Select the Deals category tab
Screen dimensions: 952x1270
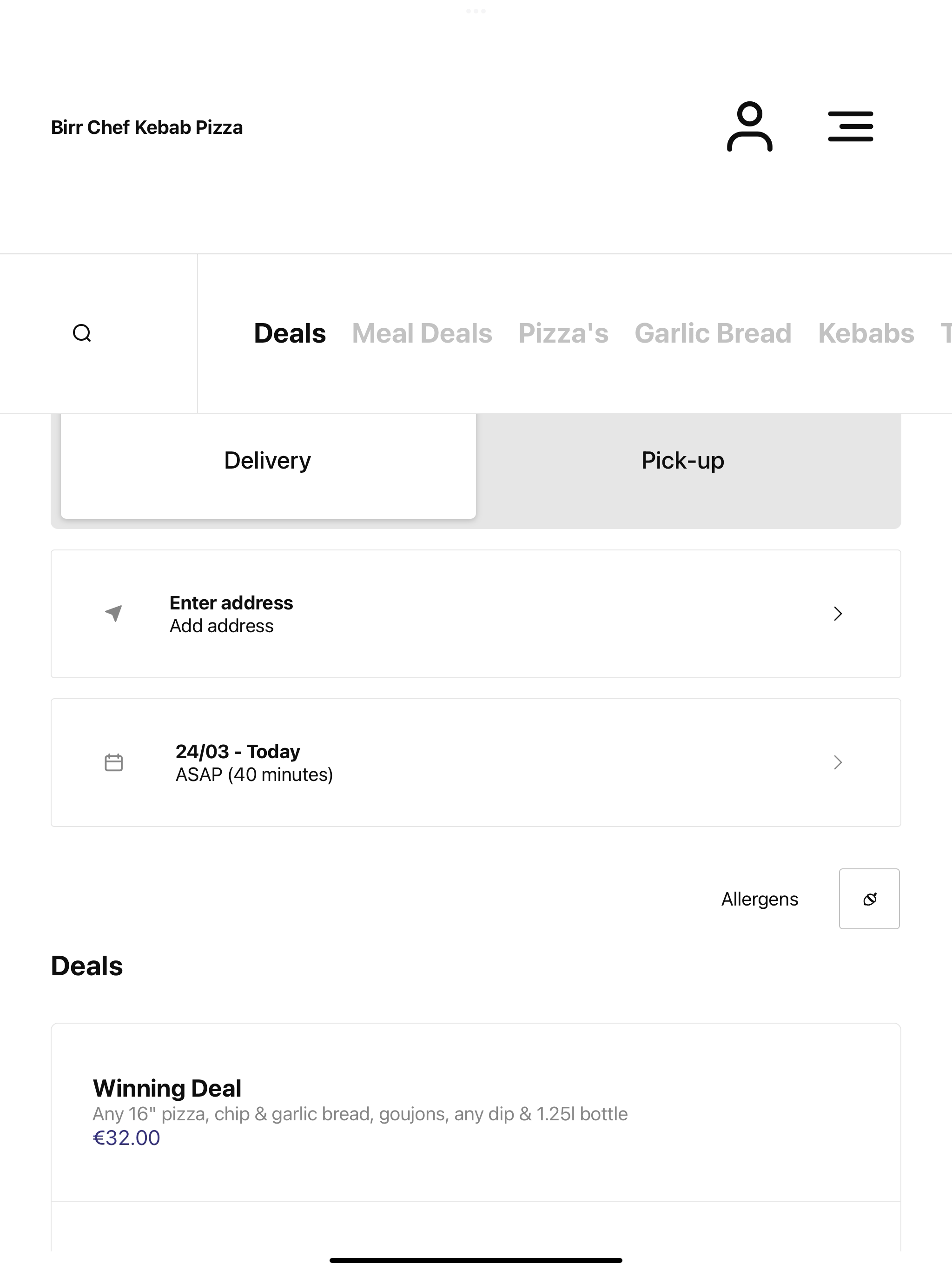point(290,334)
